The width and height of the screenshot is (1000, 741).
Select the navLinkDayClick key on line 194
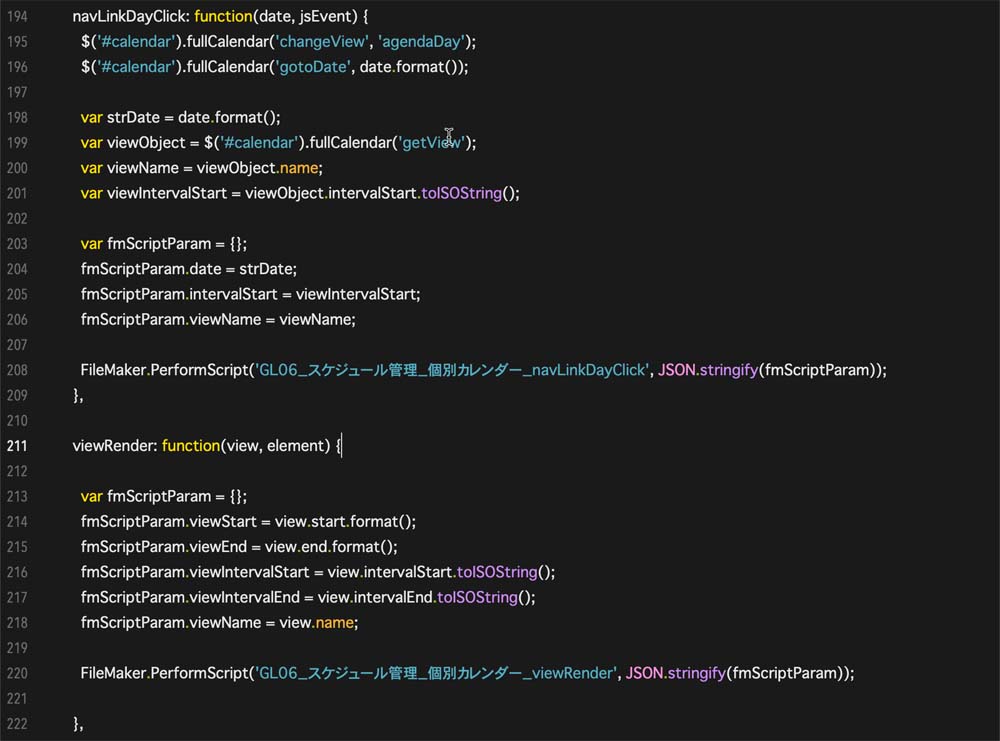coord(130,17)
